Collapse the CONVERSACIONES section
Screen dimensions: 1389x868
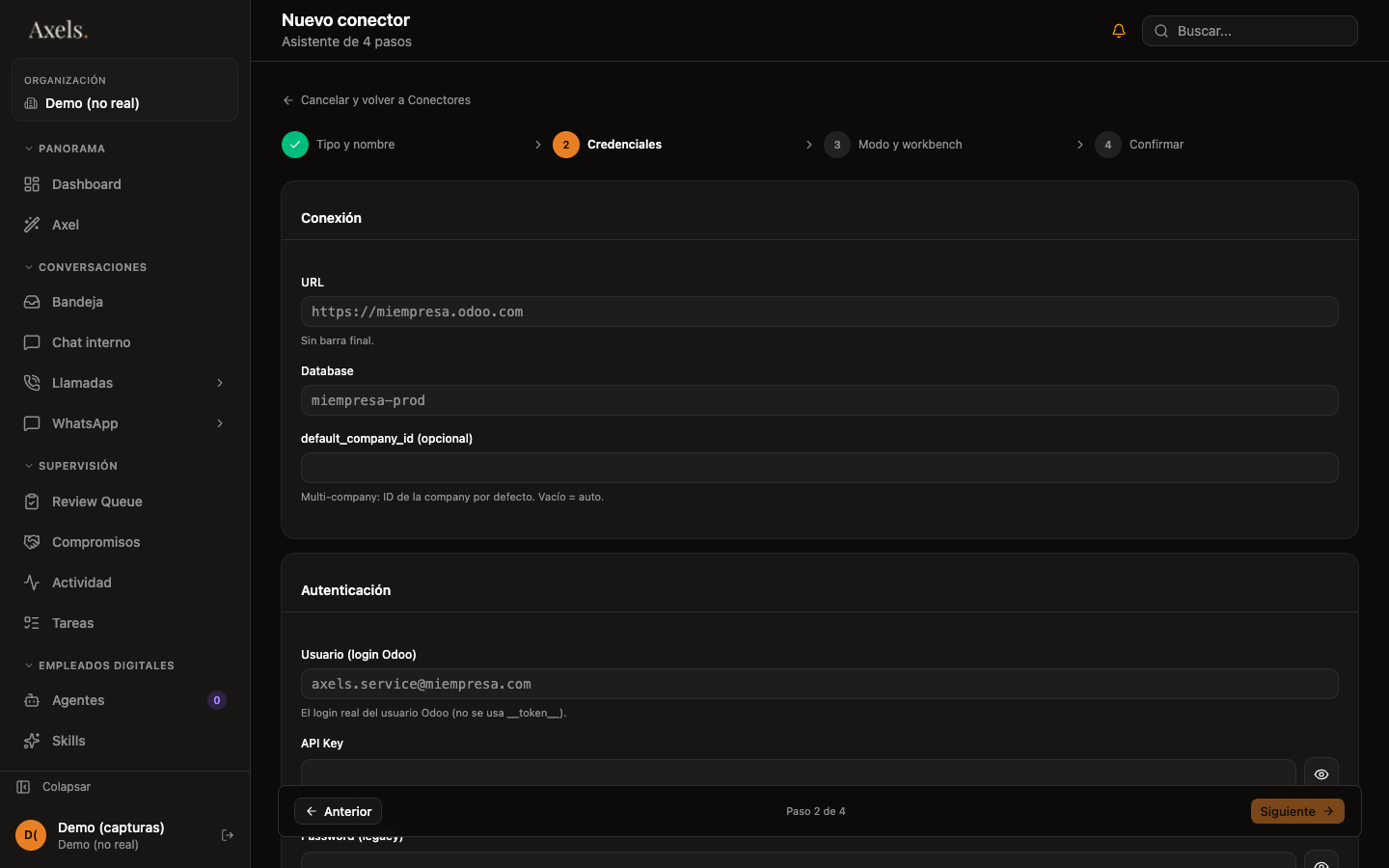point(85,267)
